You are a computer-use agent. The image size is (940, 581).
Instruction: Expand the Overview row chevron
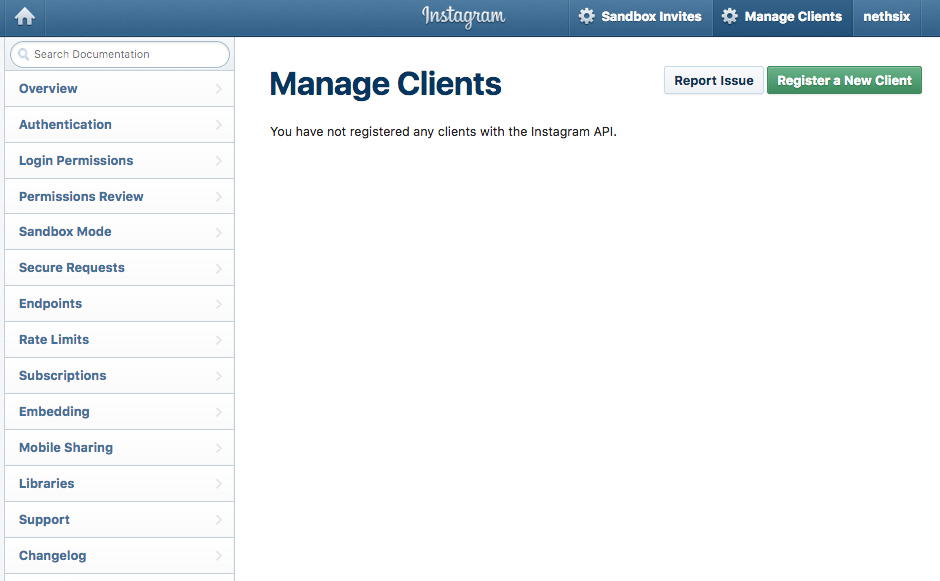pos(219,89)
